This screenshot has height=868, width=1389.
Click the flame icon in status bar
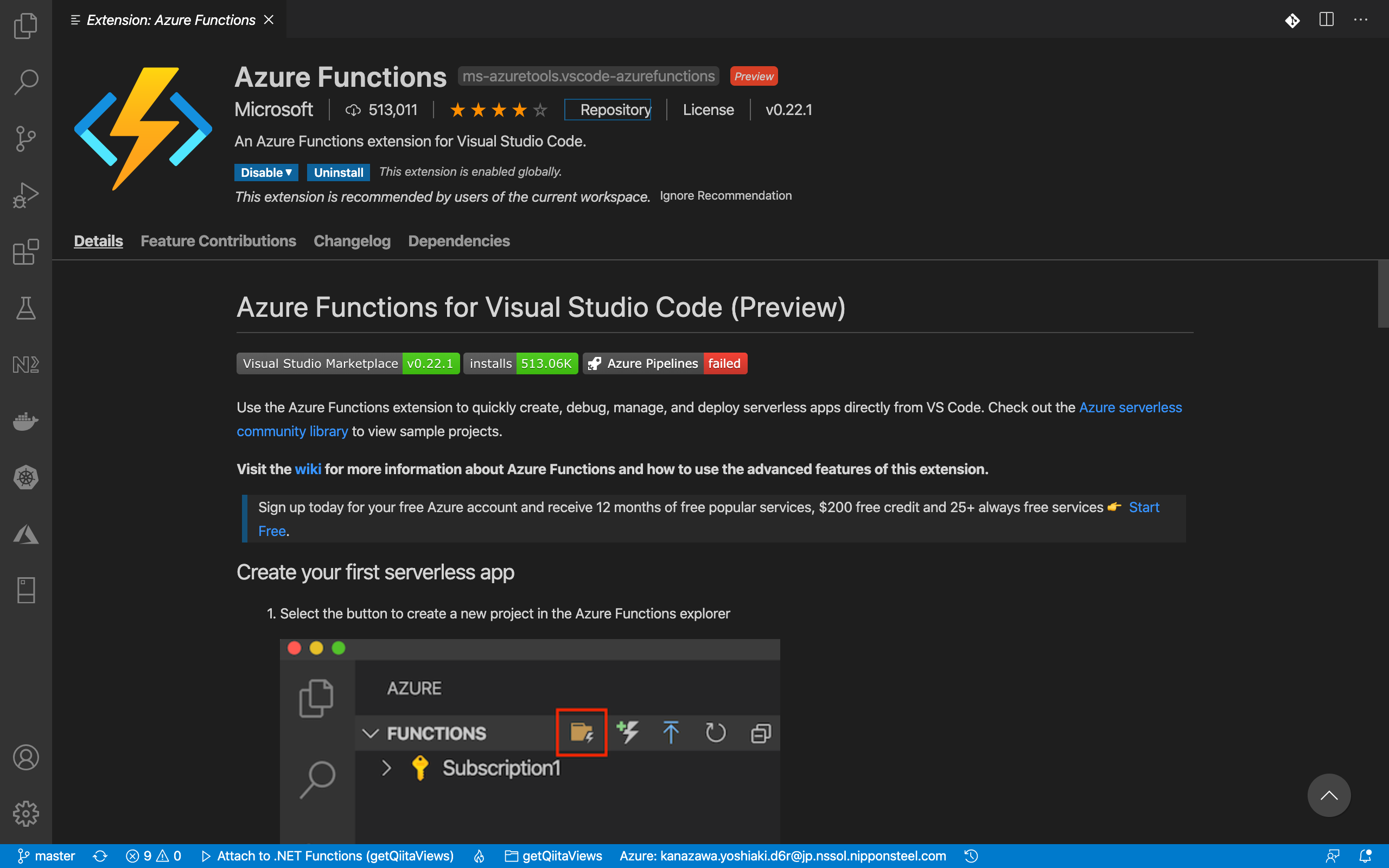click(479, 856)
